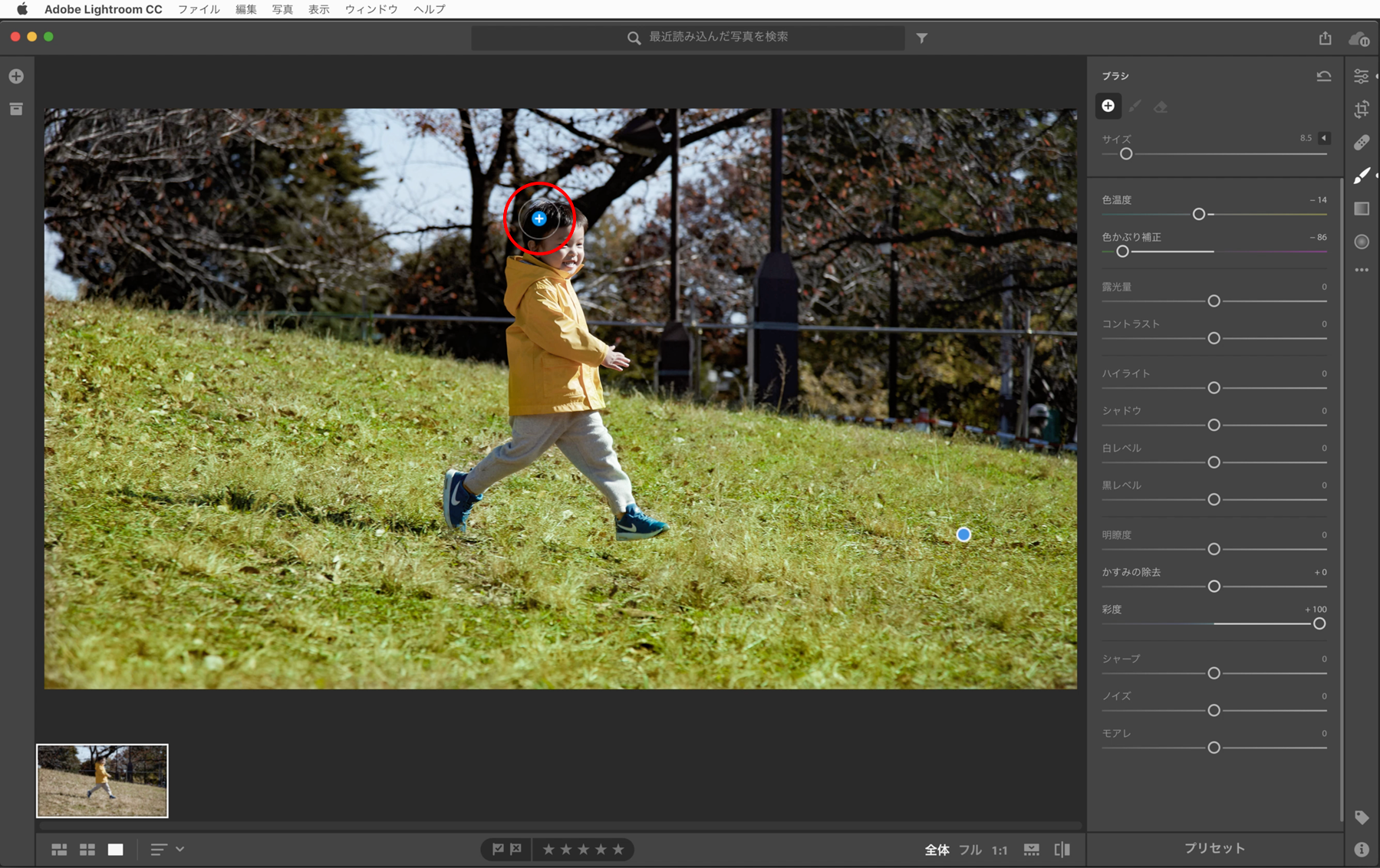Click the プリセット button

pyautogui.click(x=1214, y=848)
